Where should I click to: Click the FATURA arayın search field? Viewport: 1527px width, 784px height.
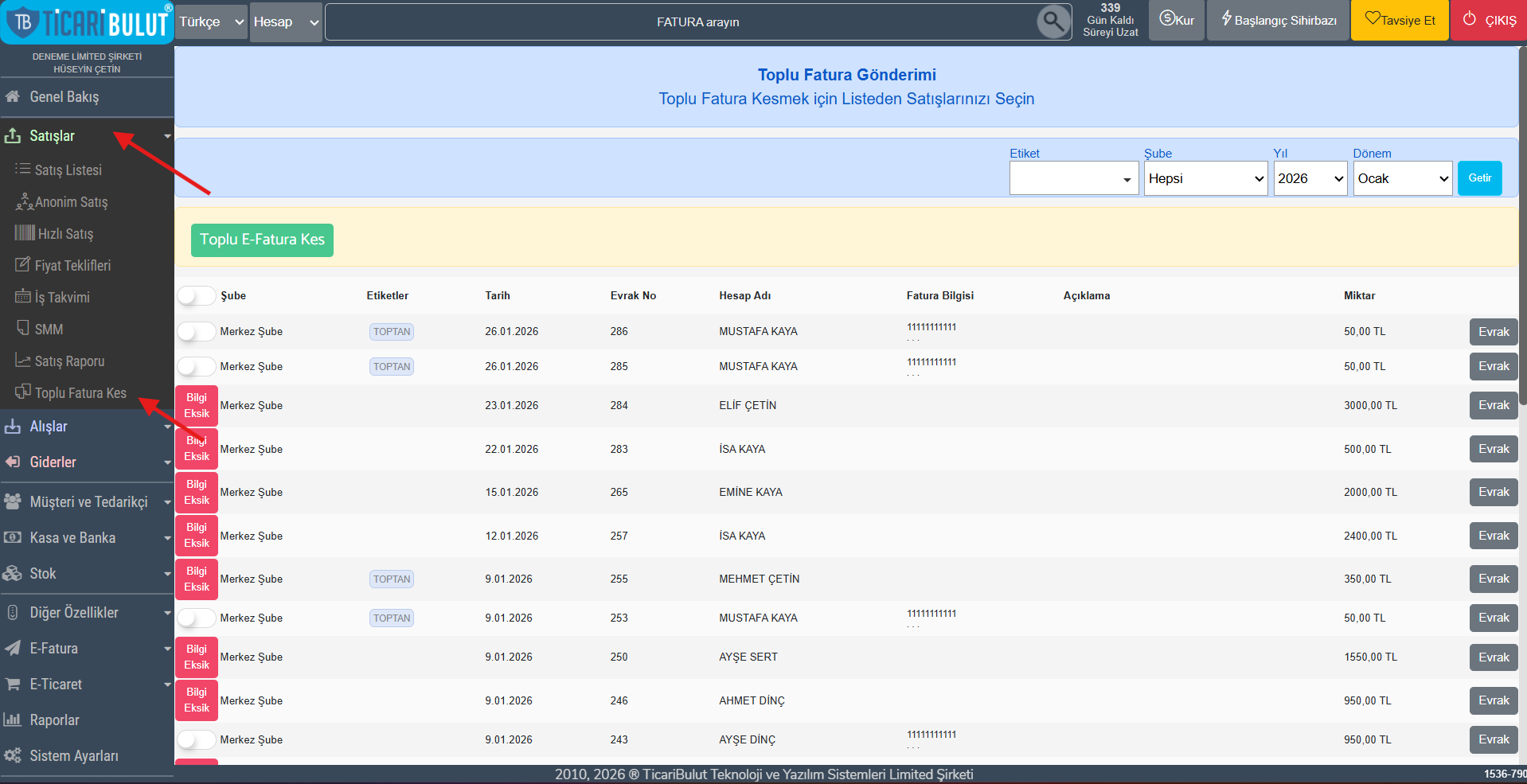[x=697, y=22]
